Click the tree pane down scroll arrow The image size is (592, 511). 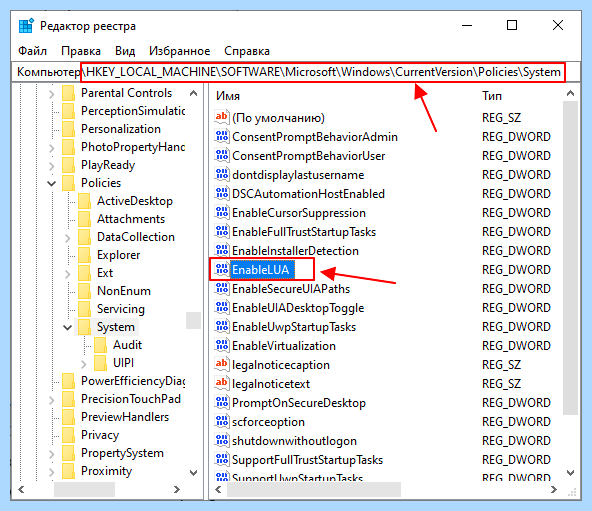(193, 472)
